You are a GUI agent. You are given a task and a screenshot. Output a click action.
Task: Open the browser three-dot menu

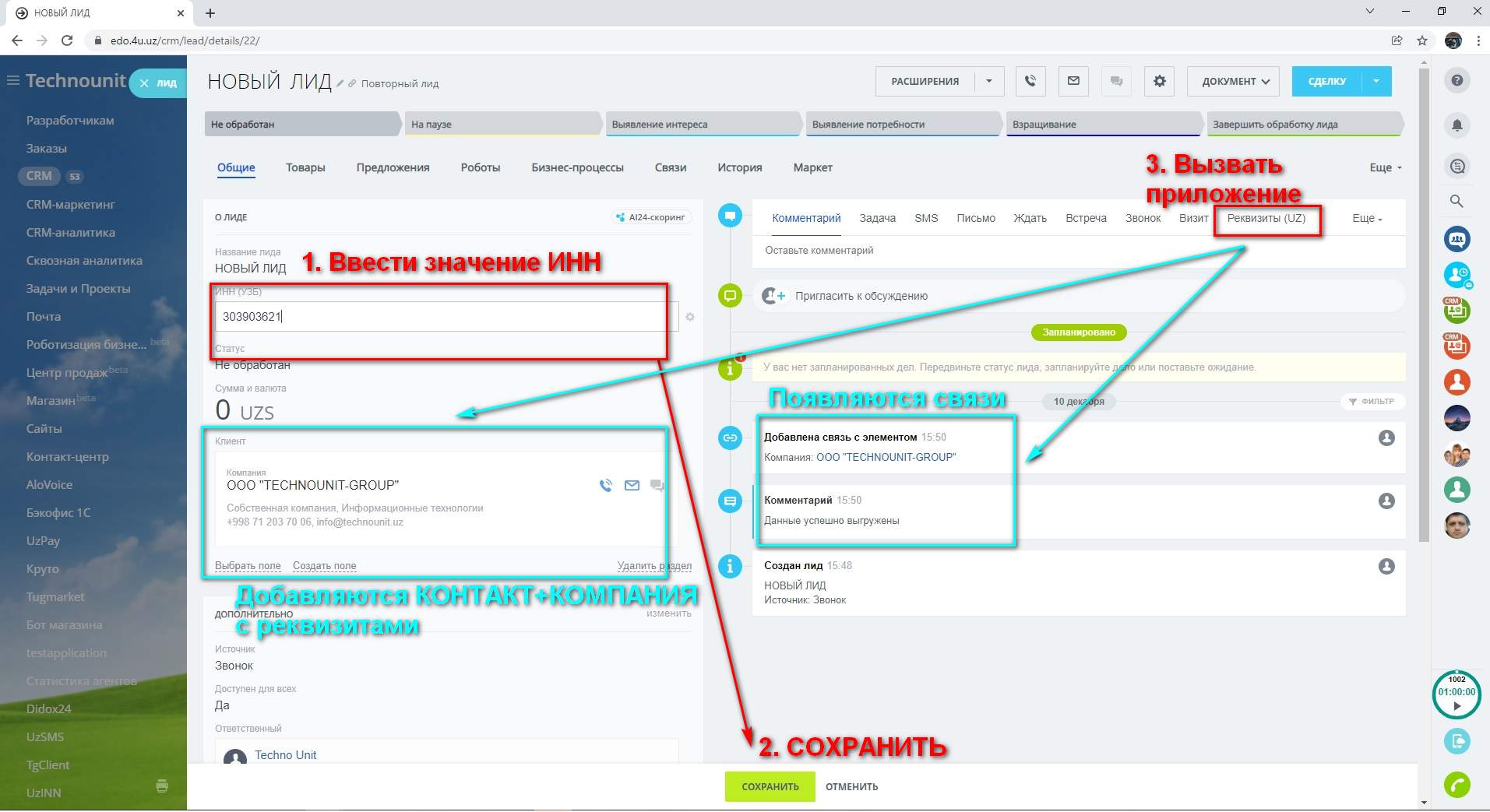(1478, 40)
